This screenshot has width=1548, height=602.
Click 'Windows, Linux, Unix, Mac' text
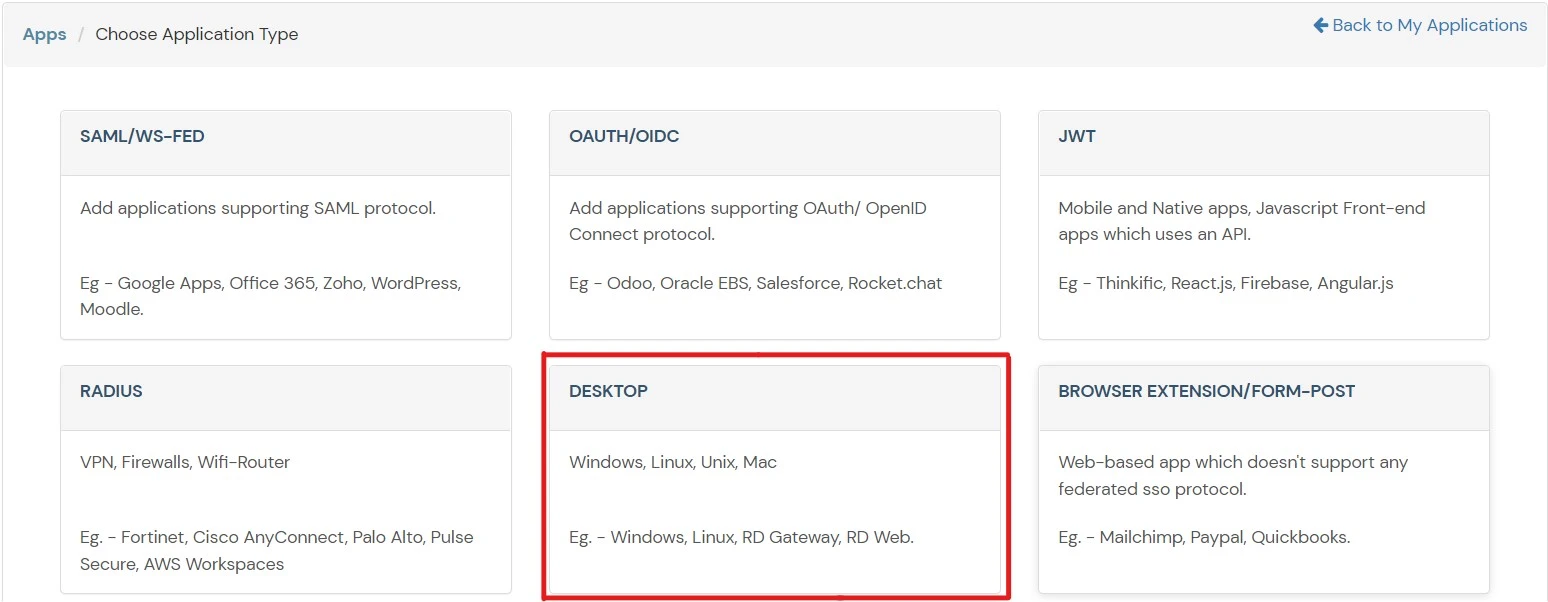point(673,462)
